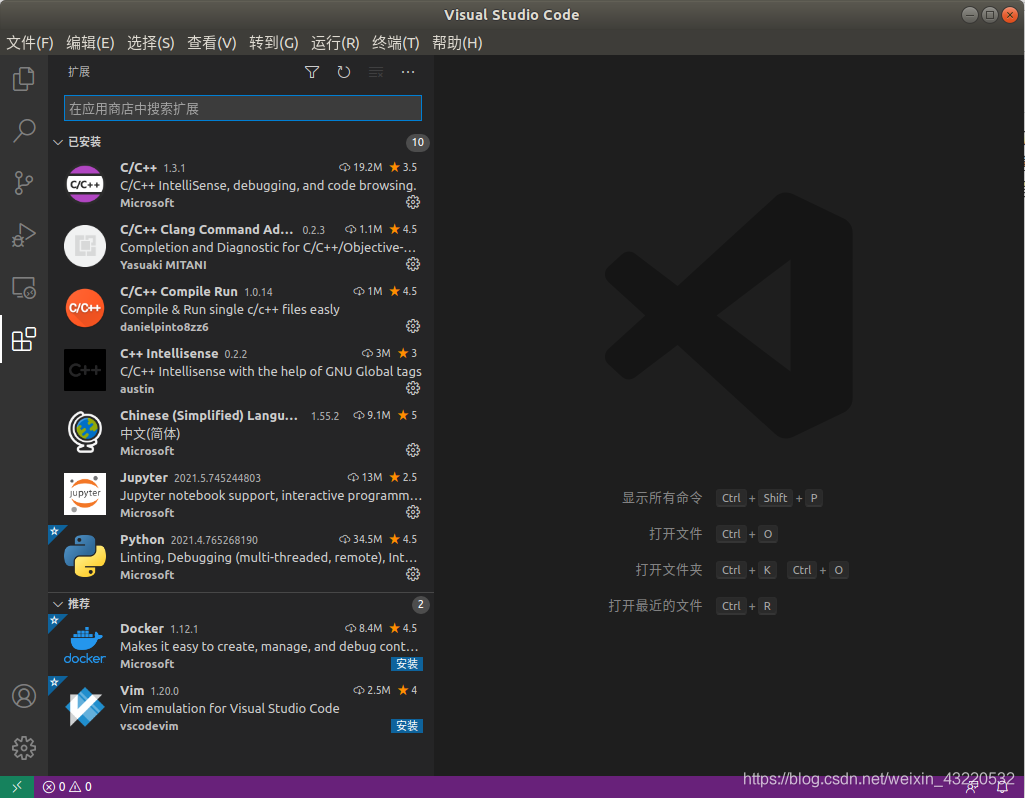The image size is (1025, 798).
Task: Open the Manage gear in activity bar
Action: (24, 748)
